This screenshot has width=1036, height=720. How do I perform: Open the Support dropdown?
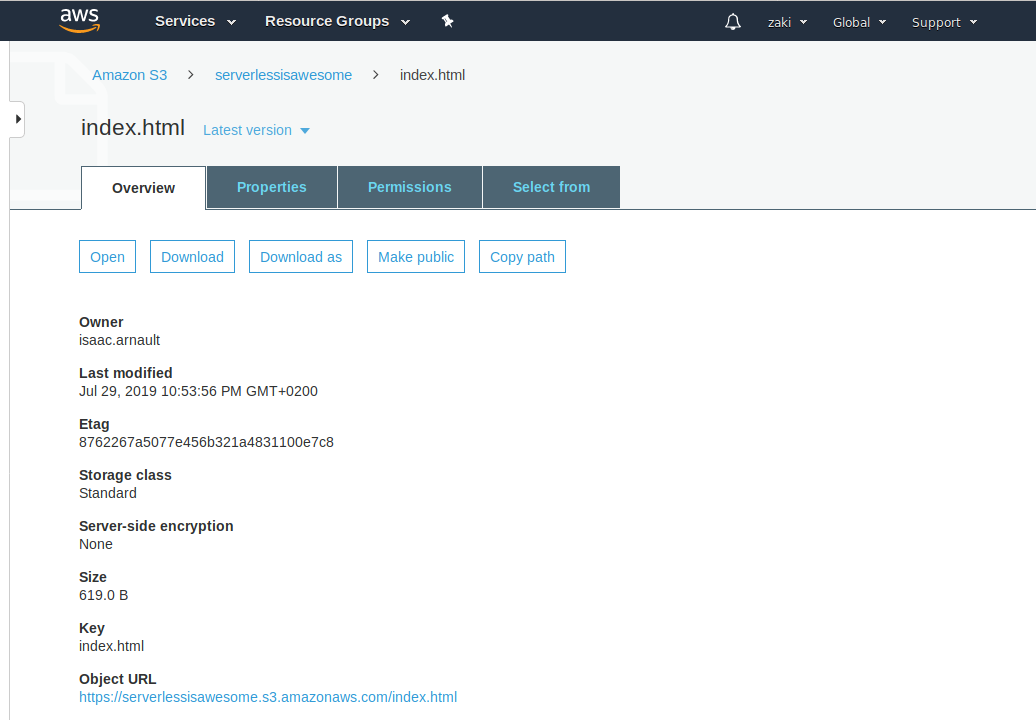click(943, 21)
